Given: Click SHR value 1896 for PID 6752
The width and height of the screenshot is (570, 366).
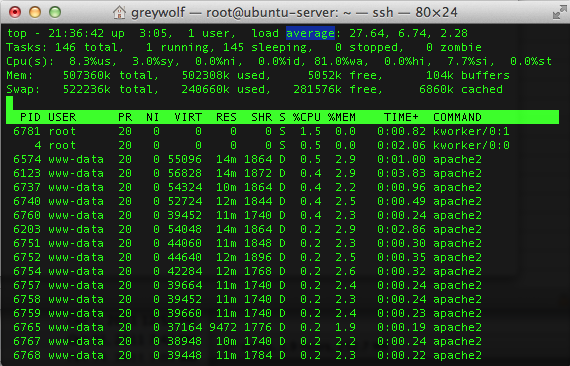Looking at the screenshot, I should pyautogui.click(x=258, y=257).
